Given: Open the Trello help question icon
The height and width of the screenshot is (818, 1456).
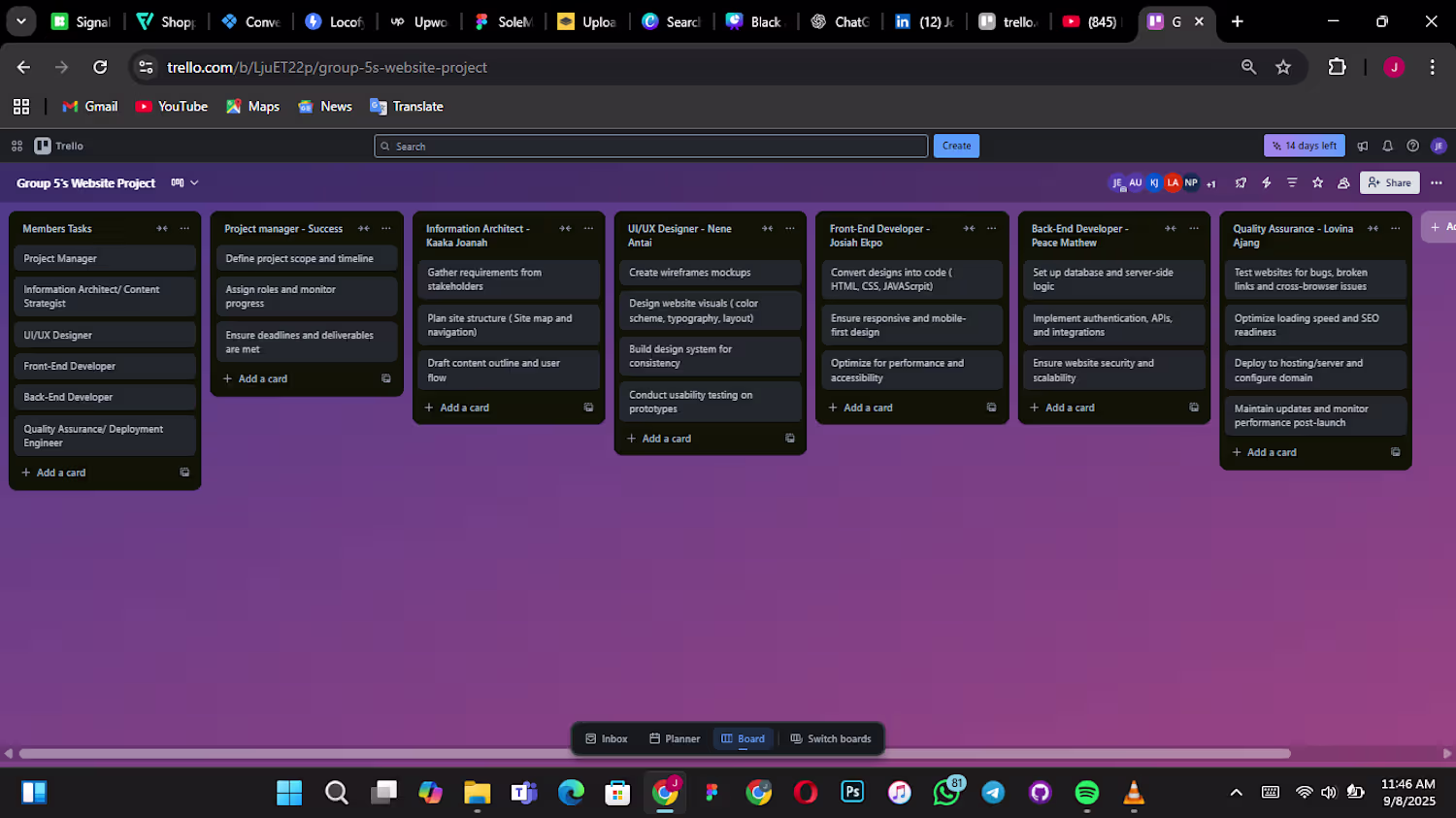Looking at the screenshot, I should click(1413, 146).
